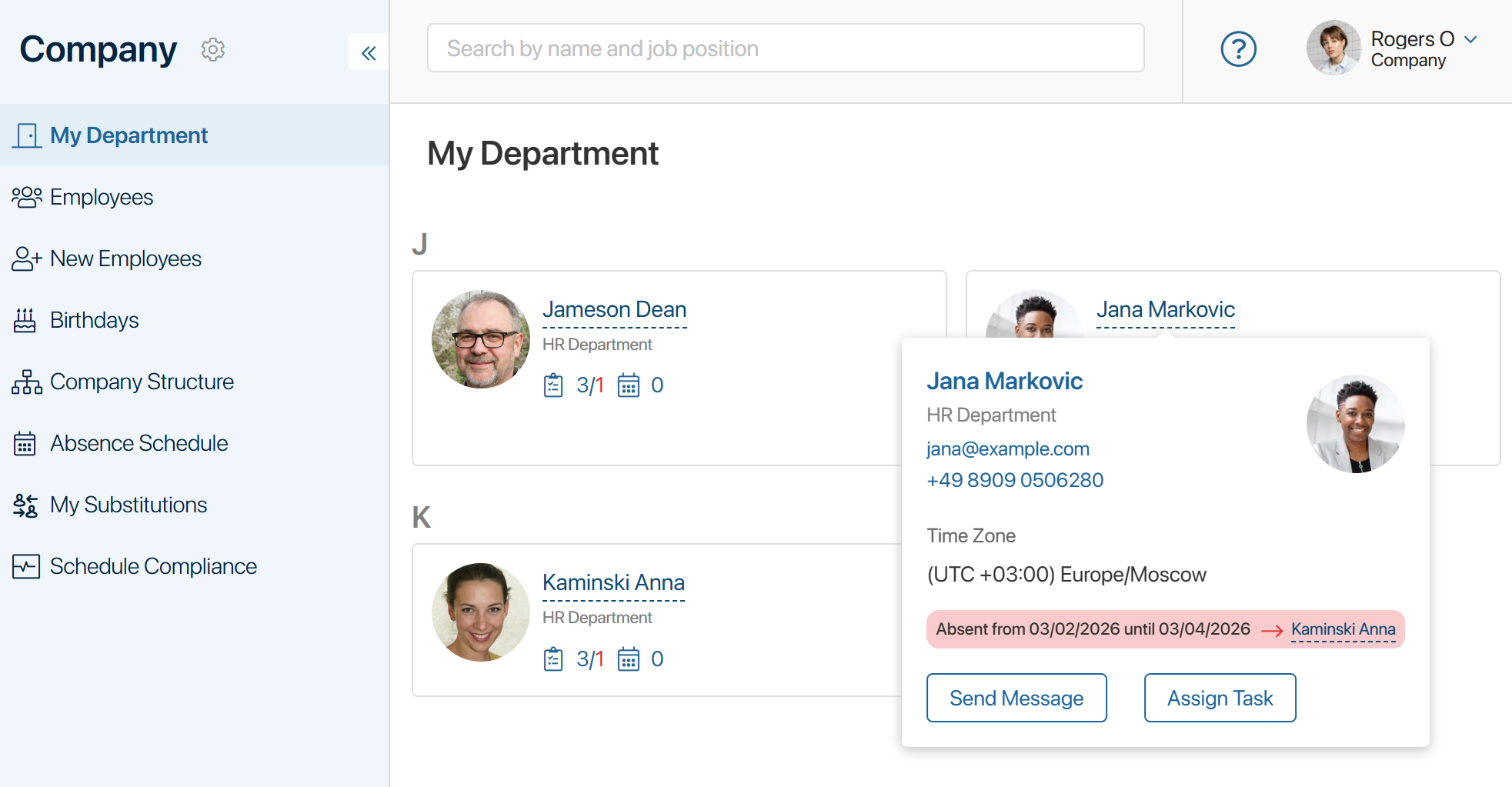Screen dimensions: 1512x787
Task: Collapse the sidebar with double-chevron button
Action: click(369, 52)
